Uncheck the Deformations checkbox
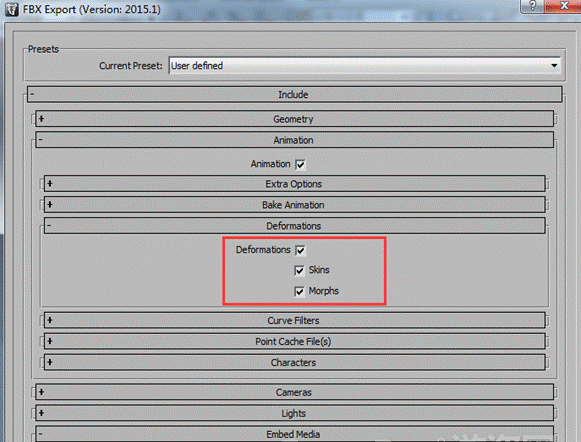The width and height of the screenshot is (581, 442). click(300, 250)
